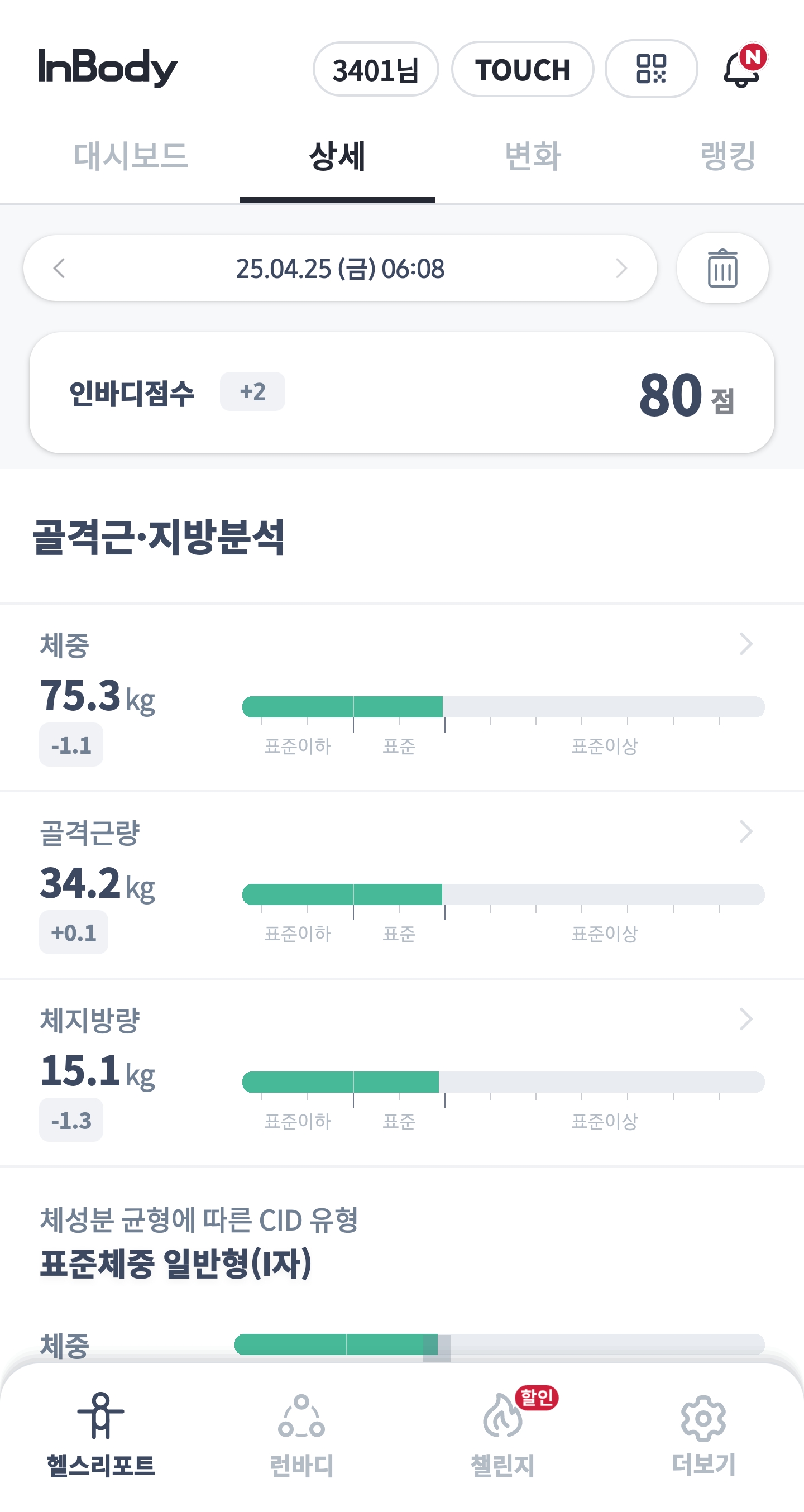Click the 체중 75.3 kg range bar
The height and width of the screenshot is (1512, 804).
503,707
